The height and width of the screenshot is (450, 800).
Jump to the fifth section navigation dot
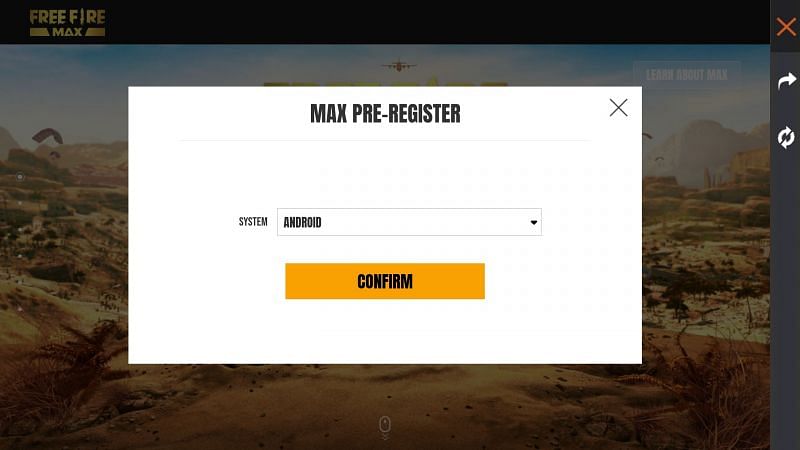pos(20,282)
